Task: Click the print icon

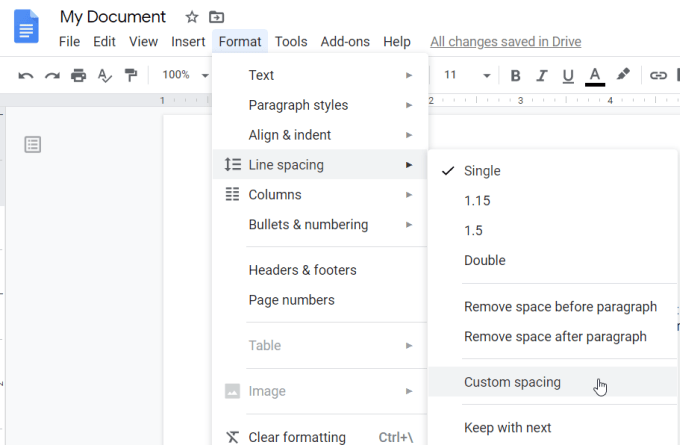Action: [78, 75]
